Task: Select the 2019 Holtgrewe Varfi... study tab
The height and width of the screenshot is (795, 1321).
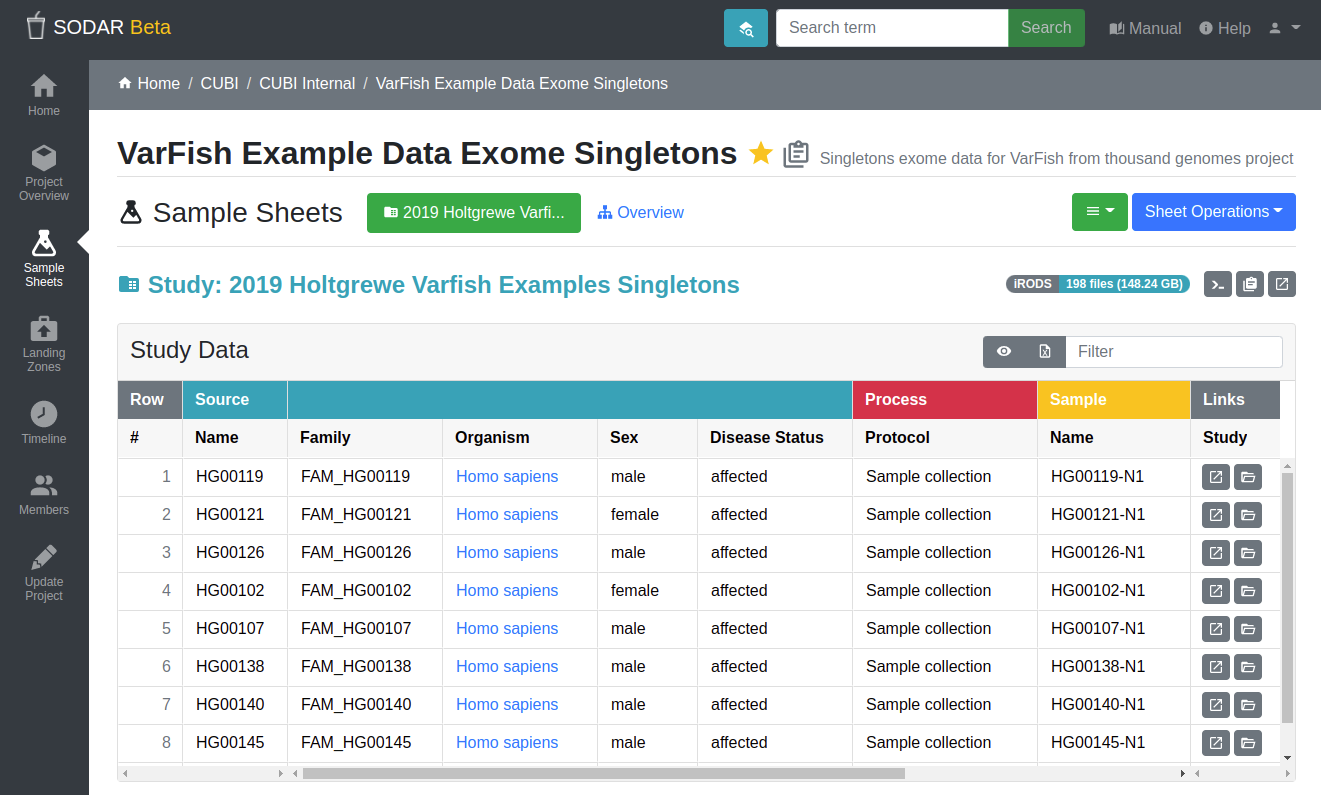Action: point(474,213)
